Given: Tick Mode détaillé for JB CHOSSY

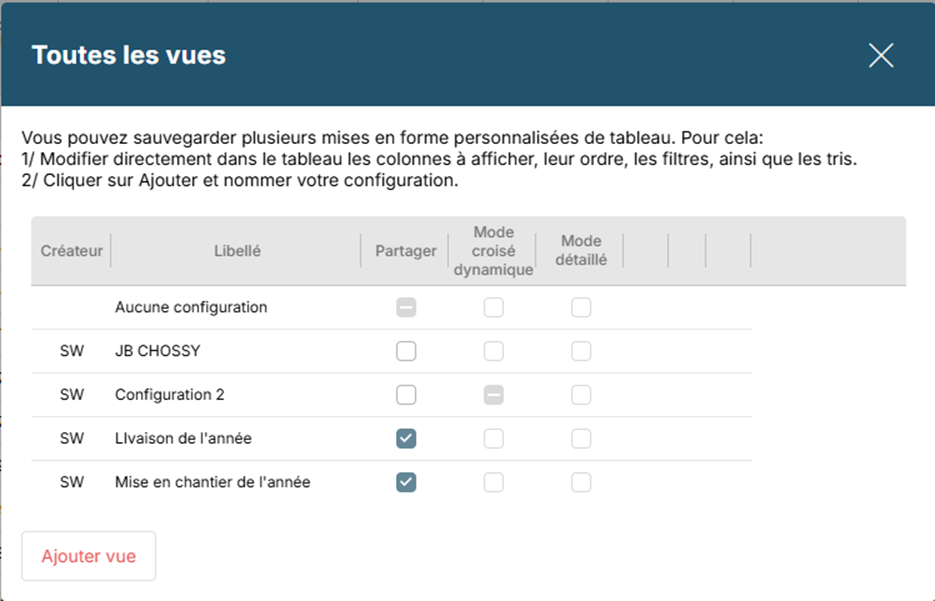Looking at the screenshot, I should [581, 351].
